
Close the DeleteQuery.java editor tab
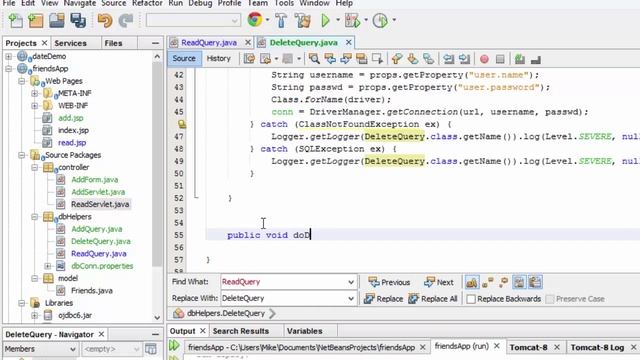click(x=349, y=42)
